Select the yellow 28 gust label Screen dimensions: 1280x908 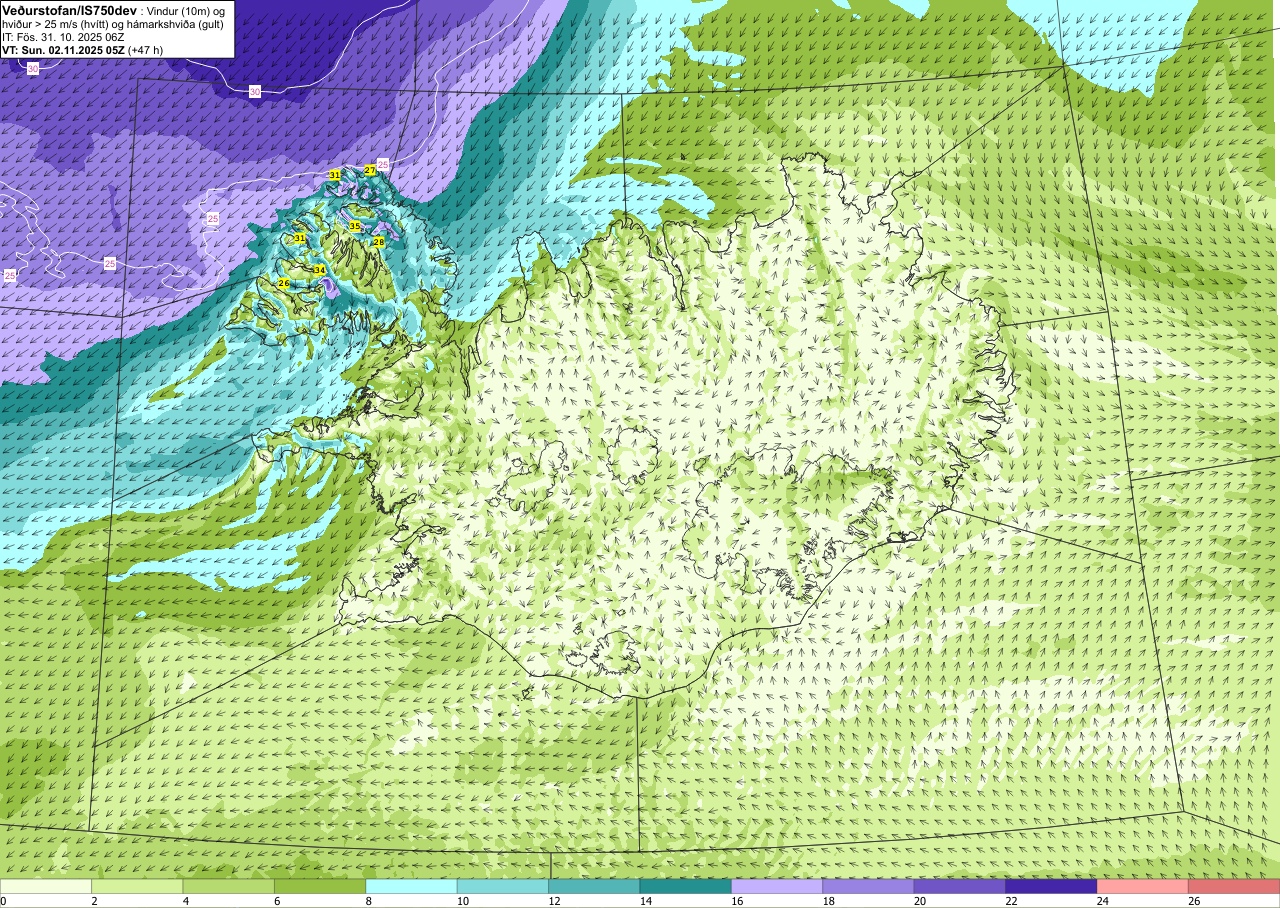click(379, 242)
